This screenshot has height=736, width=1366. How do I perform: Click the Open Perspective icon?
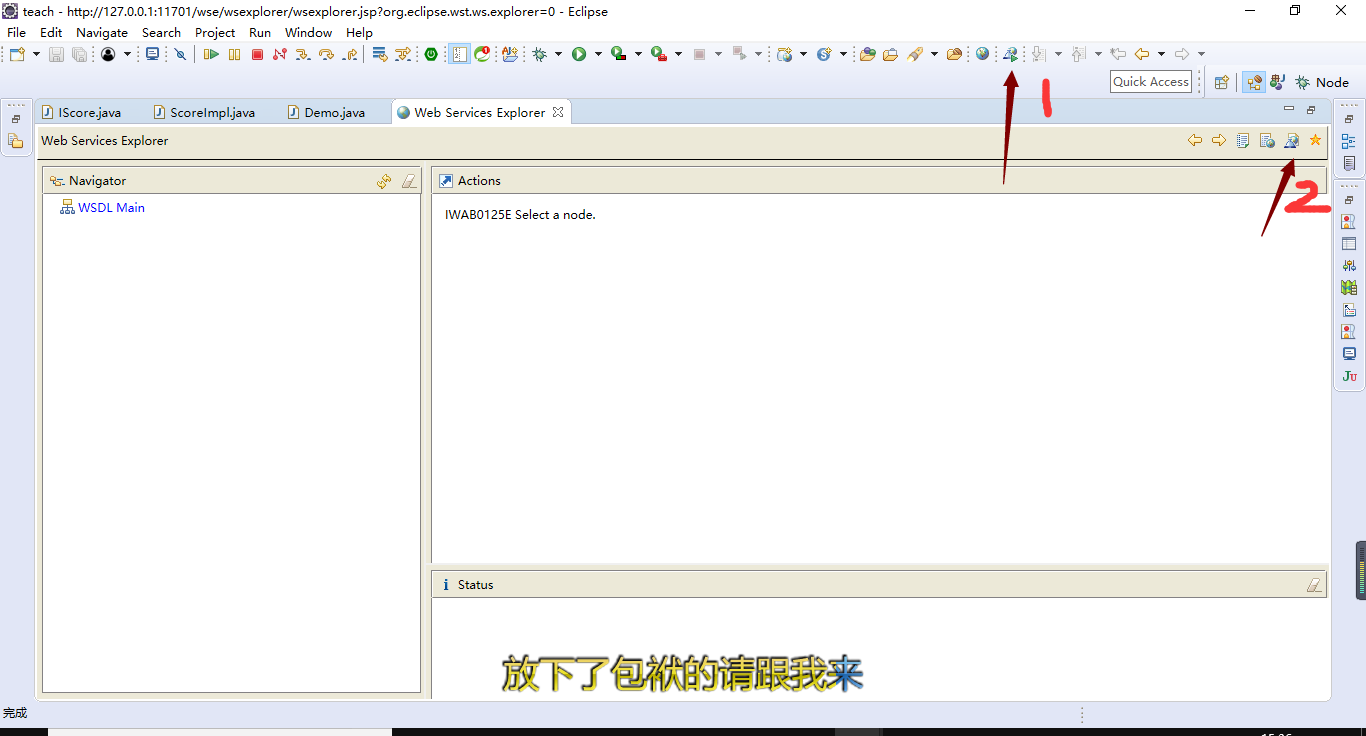point(1221,82)
